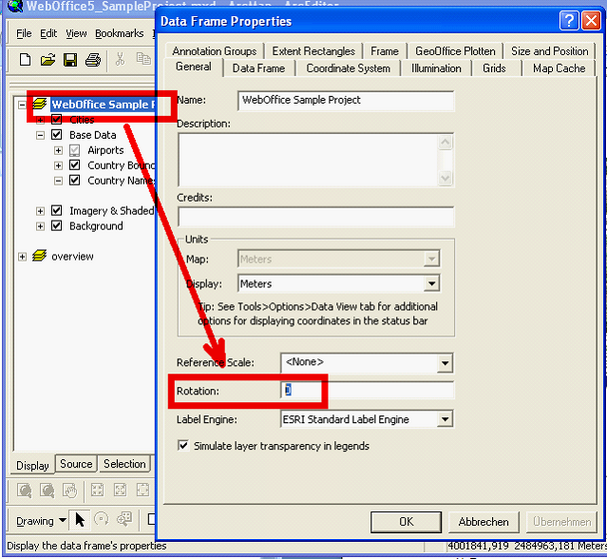Click the dialog Help question mark icon

pyautogui.click(x=569, y=21)
